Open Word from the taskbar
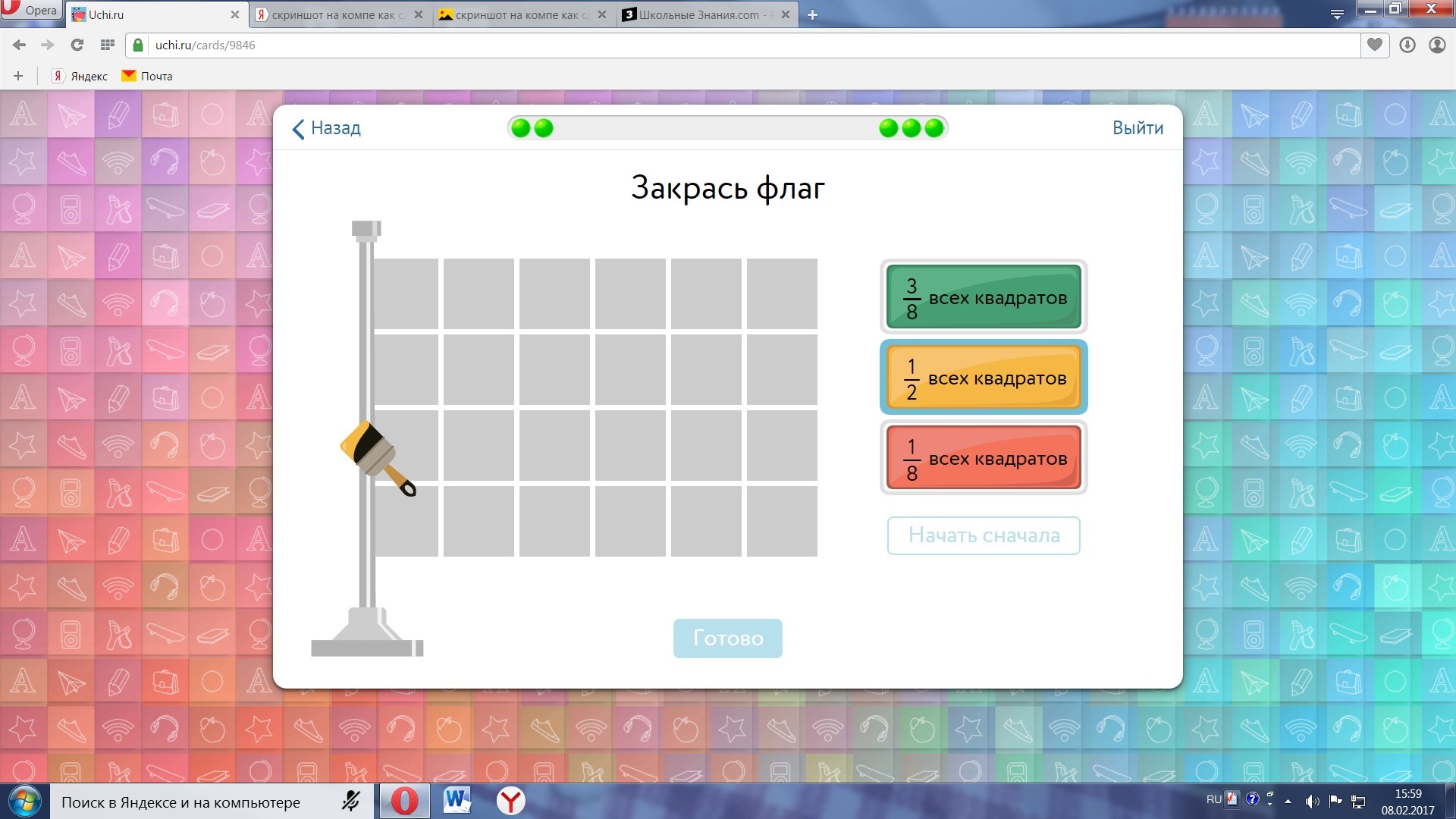 tap(457, 801)
